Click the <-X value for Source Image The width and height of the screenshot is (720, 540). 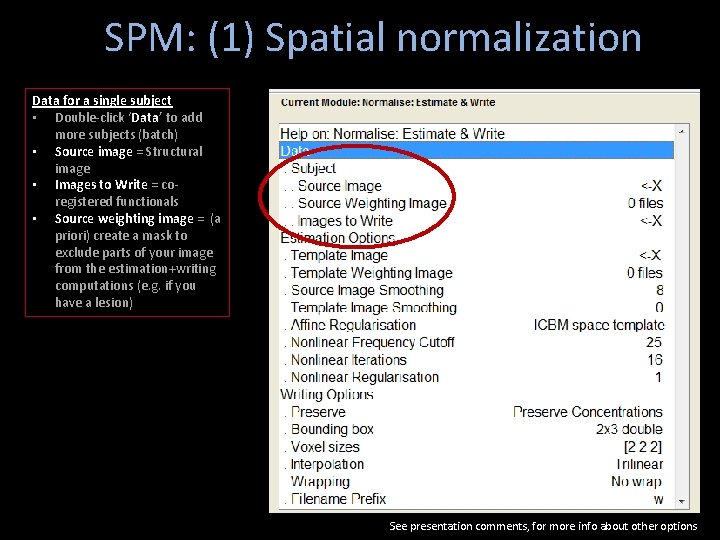tap(652, 186)
